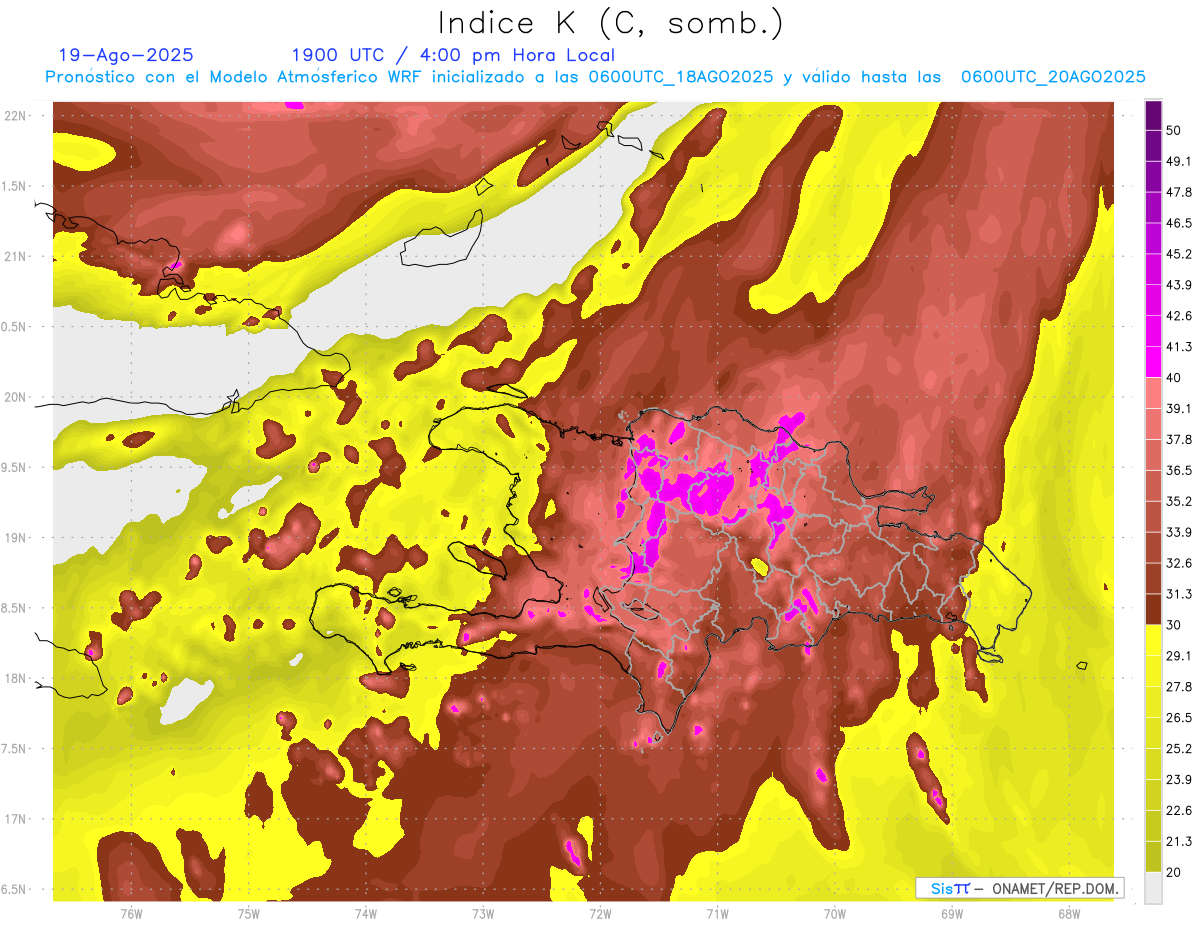1200x927 pixels.
Task: Click the color bar value 33.9
Action: (1179, 532)
